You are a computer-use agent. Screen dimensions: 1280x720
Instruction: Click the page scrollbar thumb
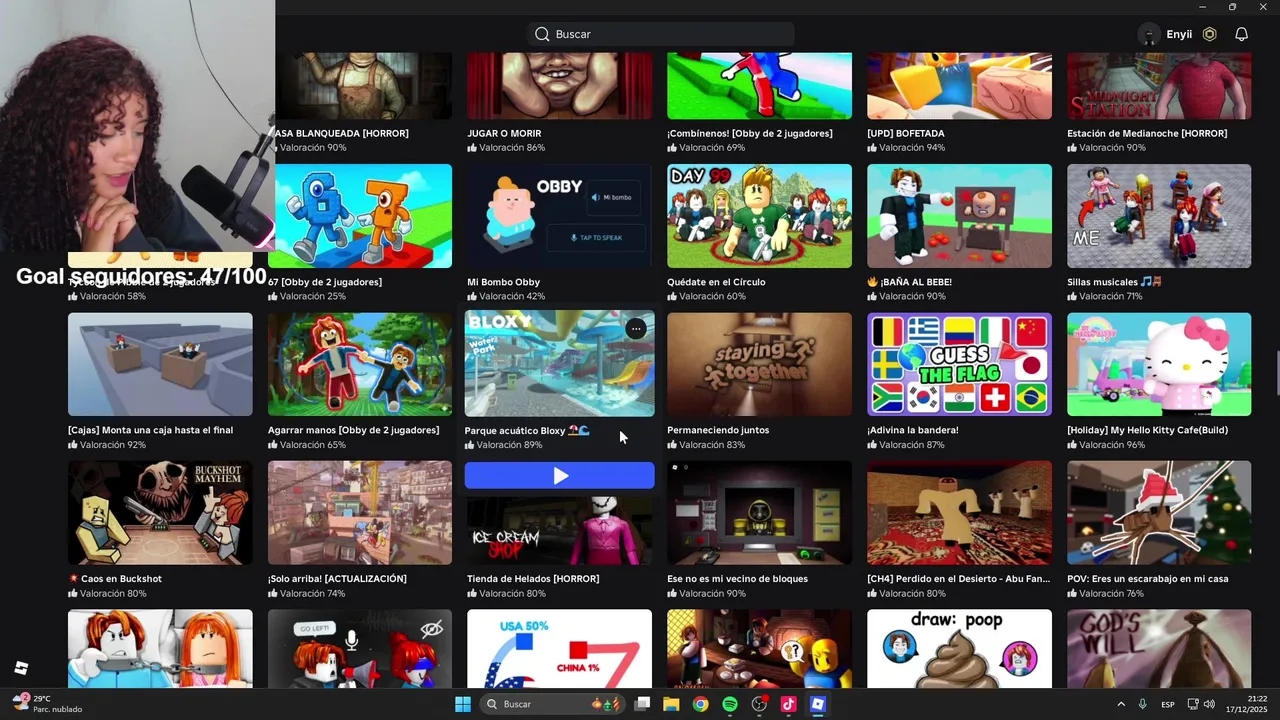click(x=1276, y=374)
